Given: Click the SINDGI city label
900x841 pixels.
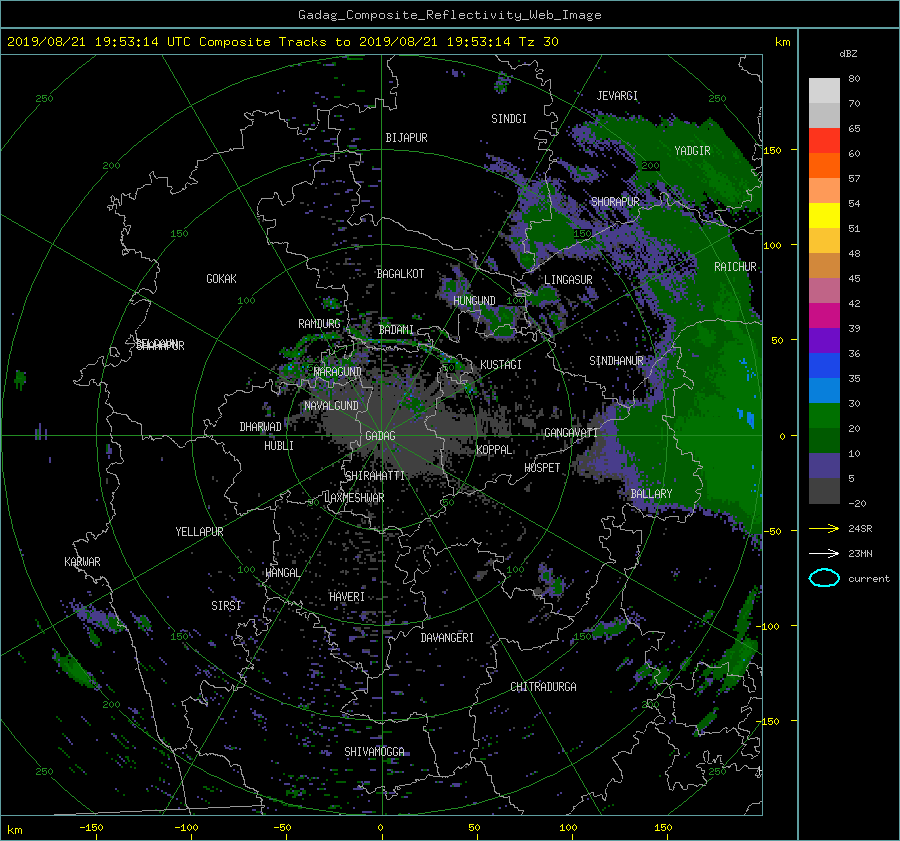Looking at the screenshot, I should point(509,119).
